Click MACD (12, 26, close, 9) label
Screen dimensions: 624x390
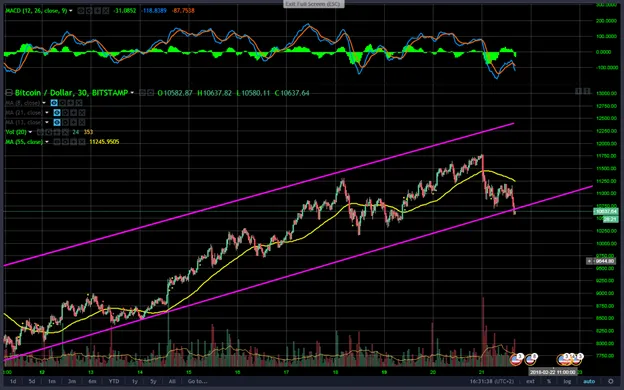coord(36,11)
